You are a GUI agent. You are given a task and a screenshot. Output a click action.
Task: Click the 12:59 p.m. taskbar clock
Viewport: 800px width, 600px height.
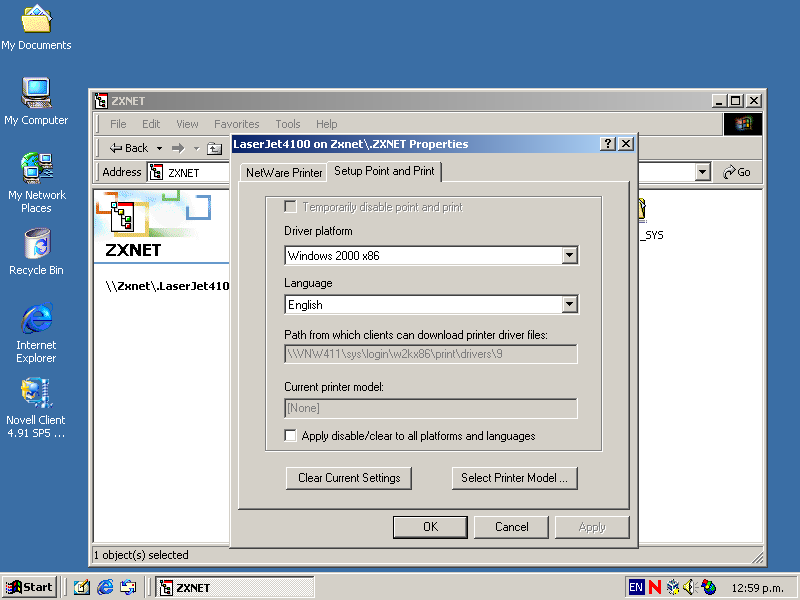tap(757, 588)
